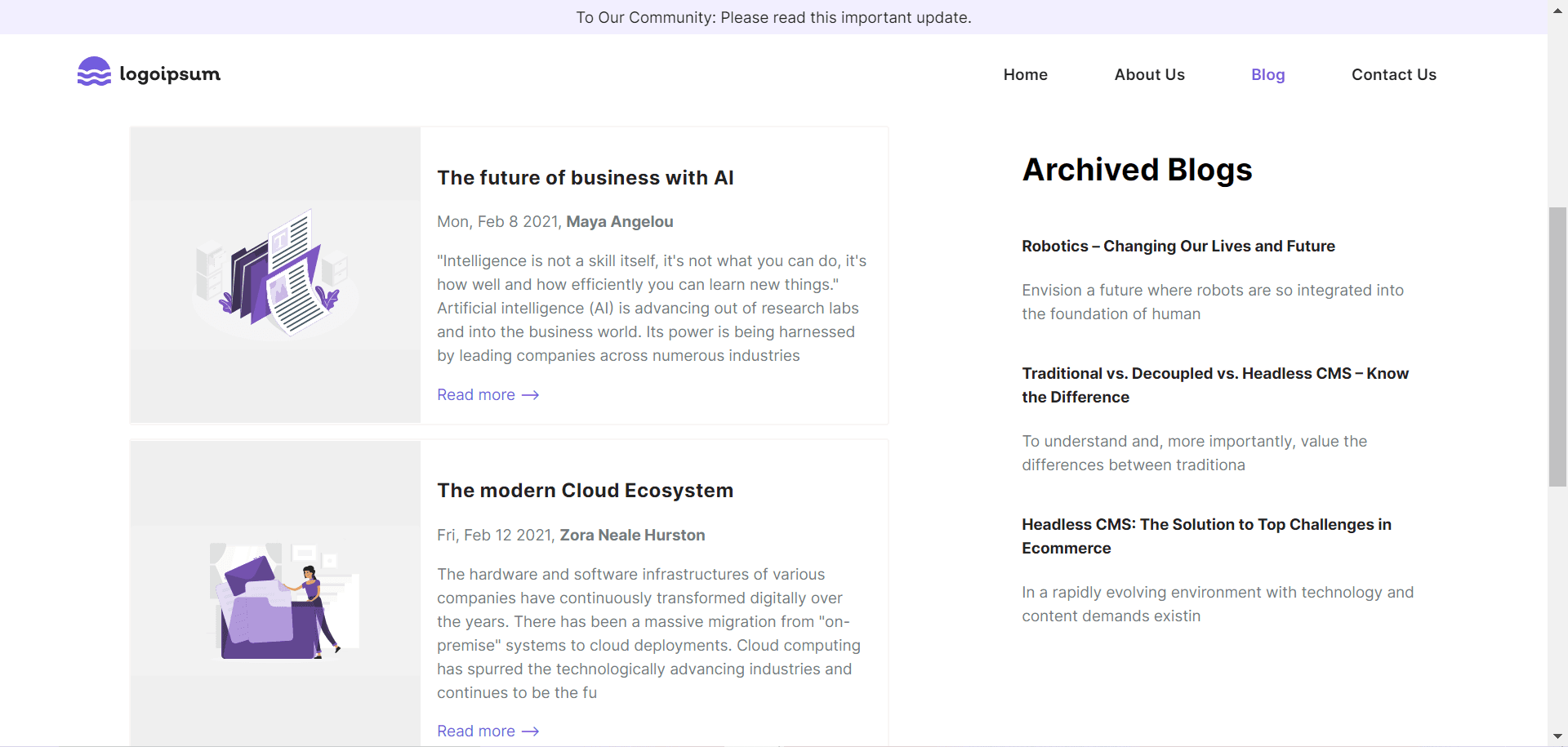Click Read more under Cloud Ecosystem article
This screenshot has height=747, width=1568.
(x=476, y=731)
